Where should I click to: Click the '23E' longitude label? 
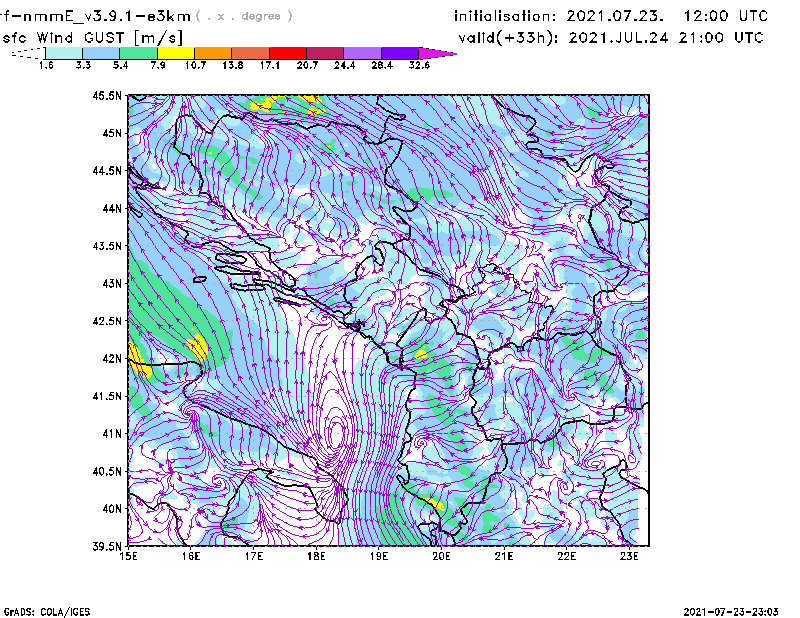tap(629, 556)
